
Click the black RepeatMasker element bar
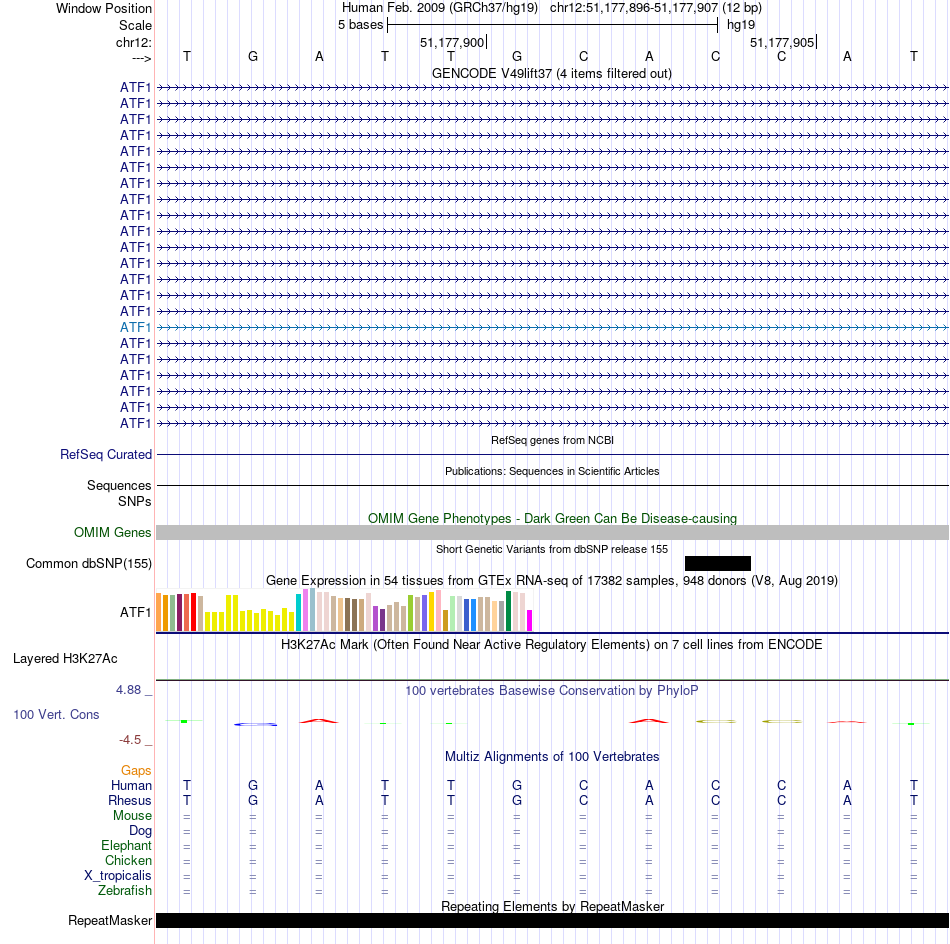[553, 920]
